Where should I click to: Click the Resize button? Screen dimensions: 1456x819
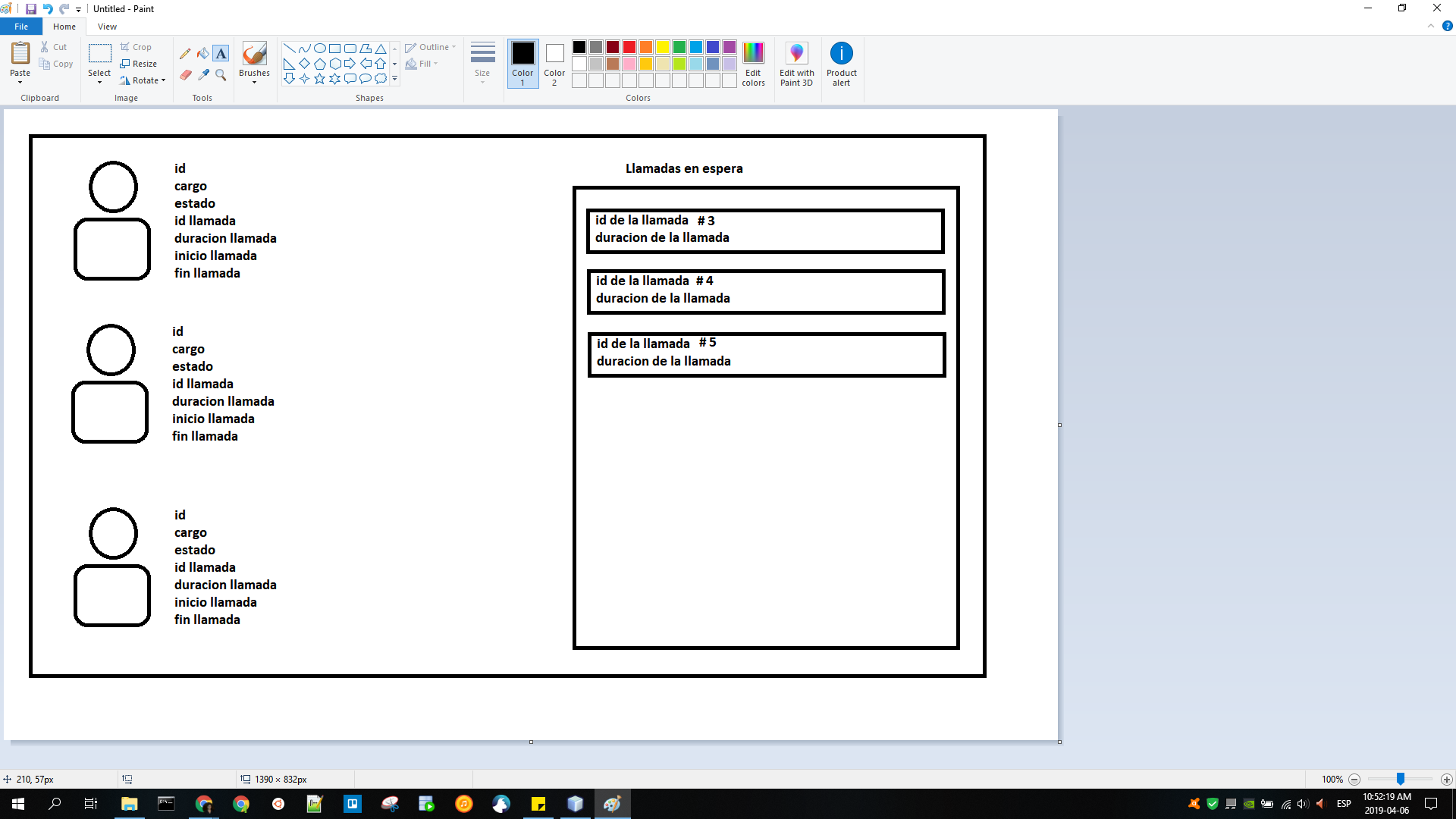[x=139, y=64]
